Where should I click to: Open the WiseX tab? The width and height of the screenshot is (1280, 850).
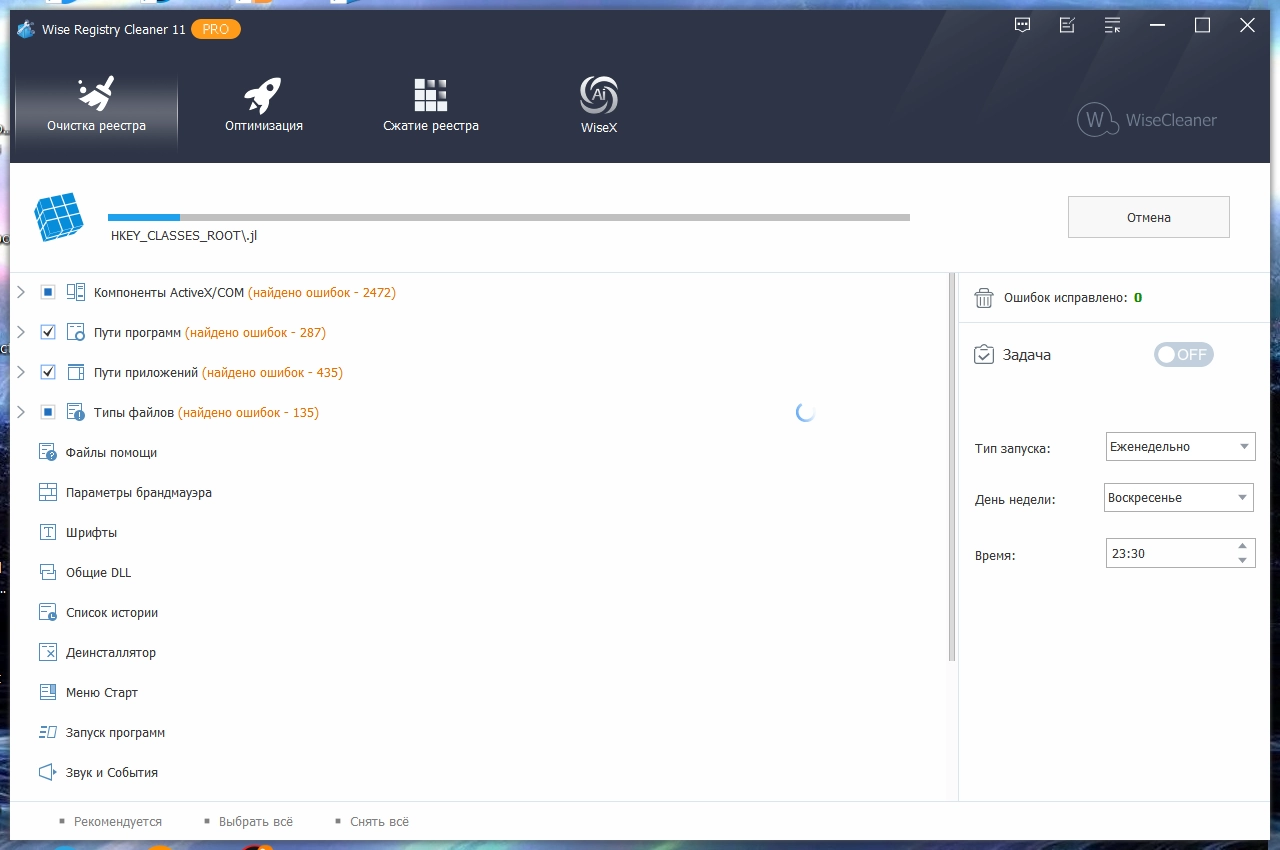[599, 106]
